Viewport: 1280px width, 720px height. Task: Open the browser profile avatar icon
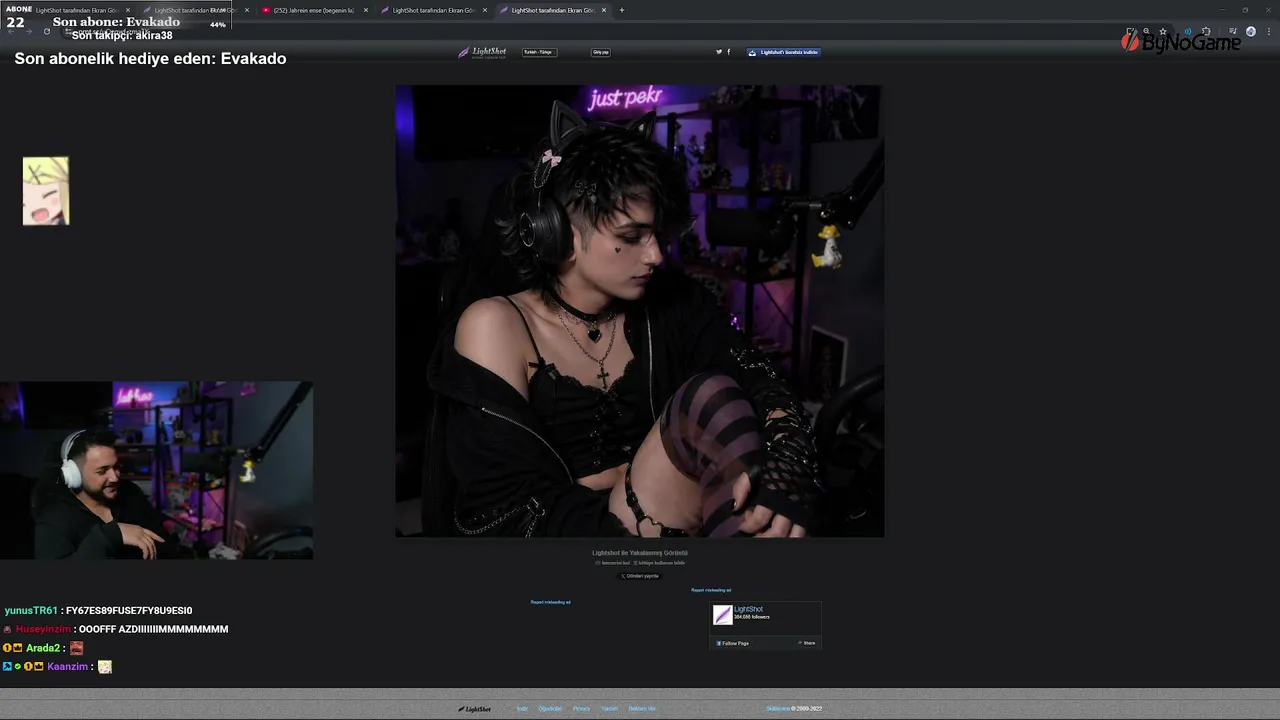coord(1250,31)
